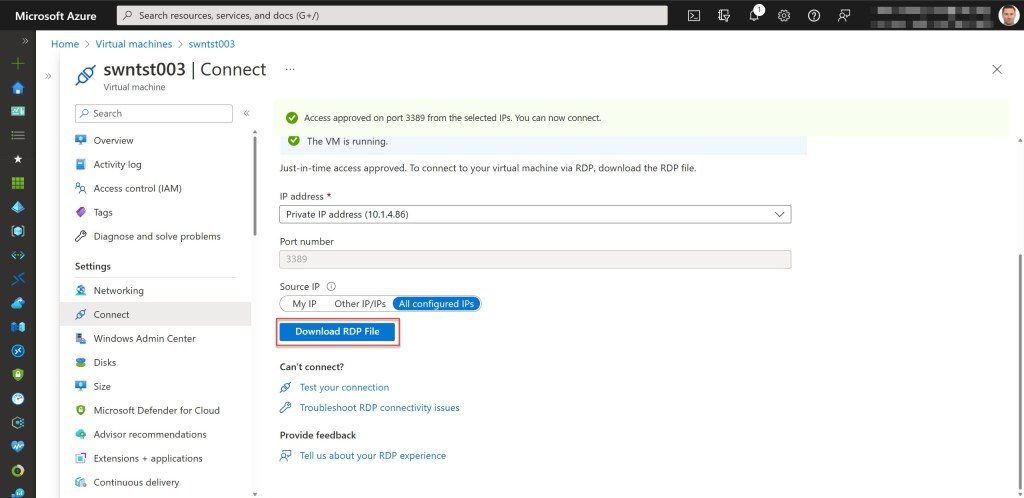Choose the All configured IPs option
Screen dimensions: 1024x498
pos(437,303)
